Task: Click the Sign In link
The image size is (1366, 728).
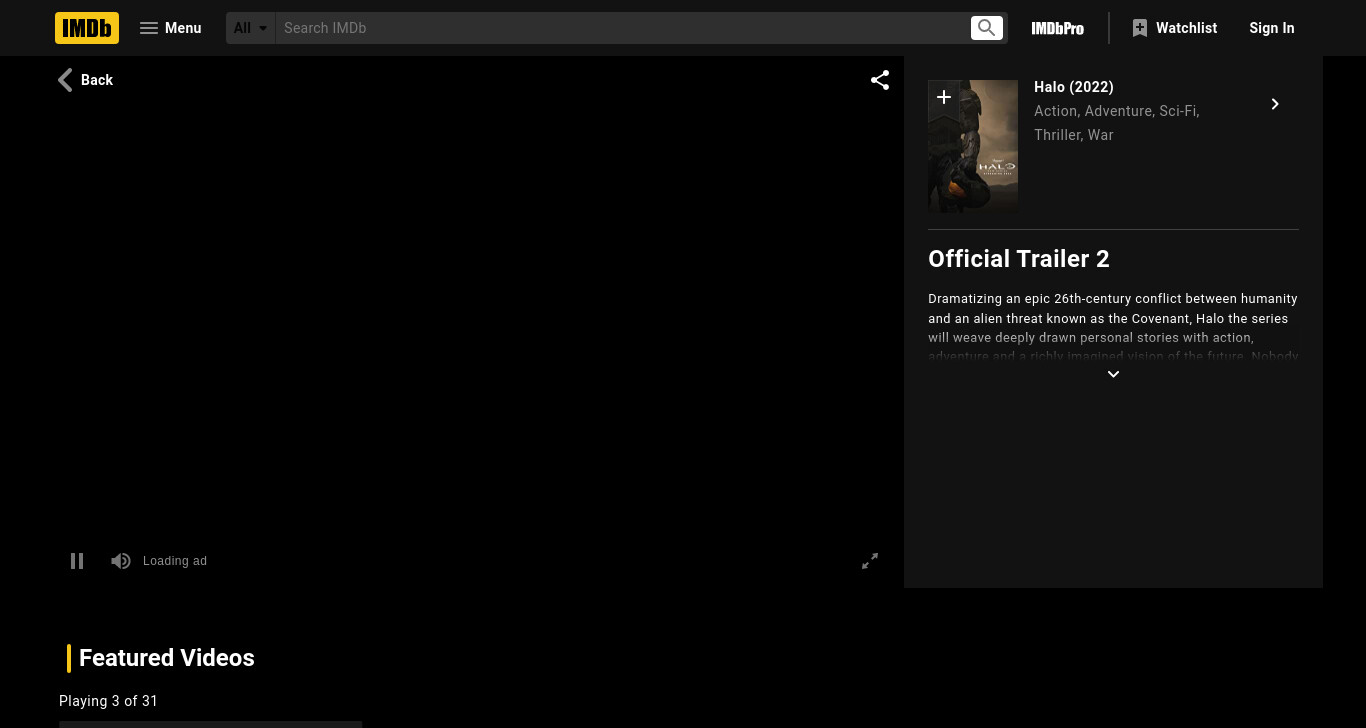Action: click(x=1272, y=28)
